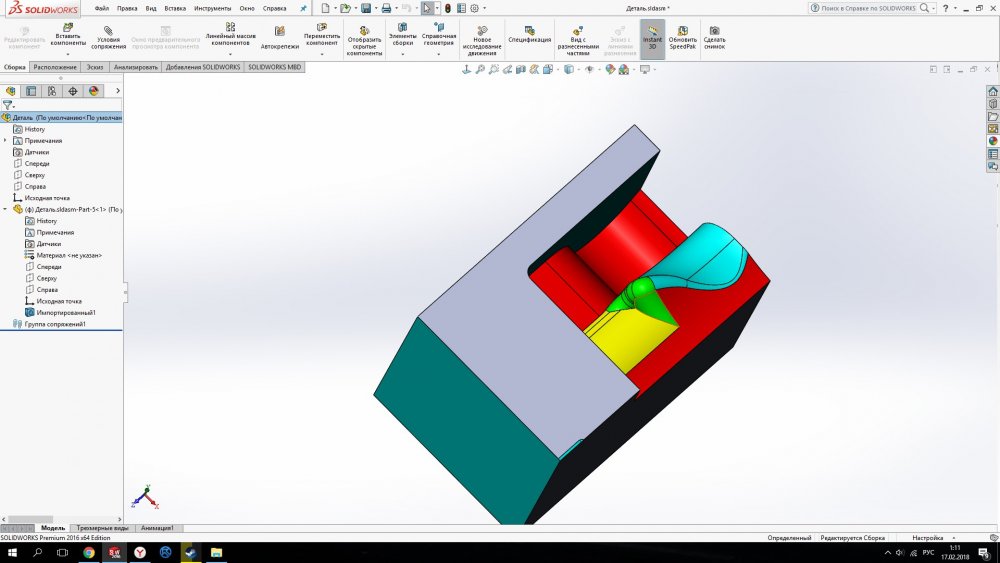This screenshot has height=563, width=1000.
Task: Click Вид с разнесенными частями icon
Action: [x=577, y=30]
